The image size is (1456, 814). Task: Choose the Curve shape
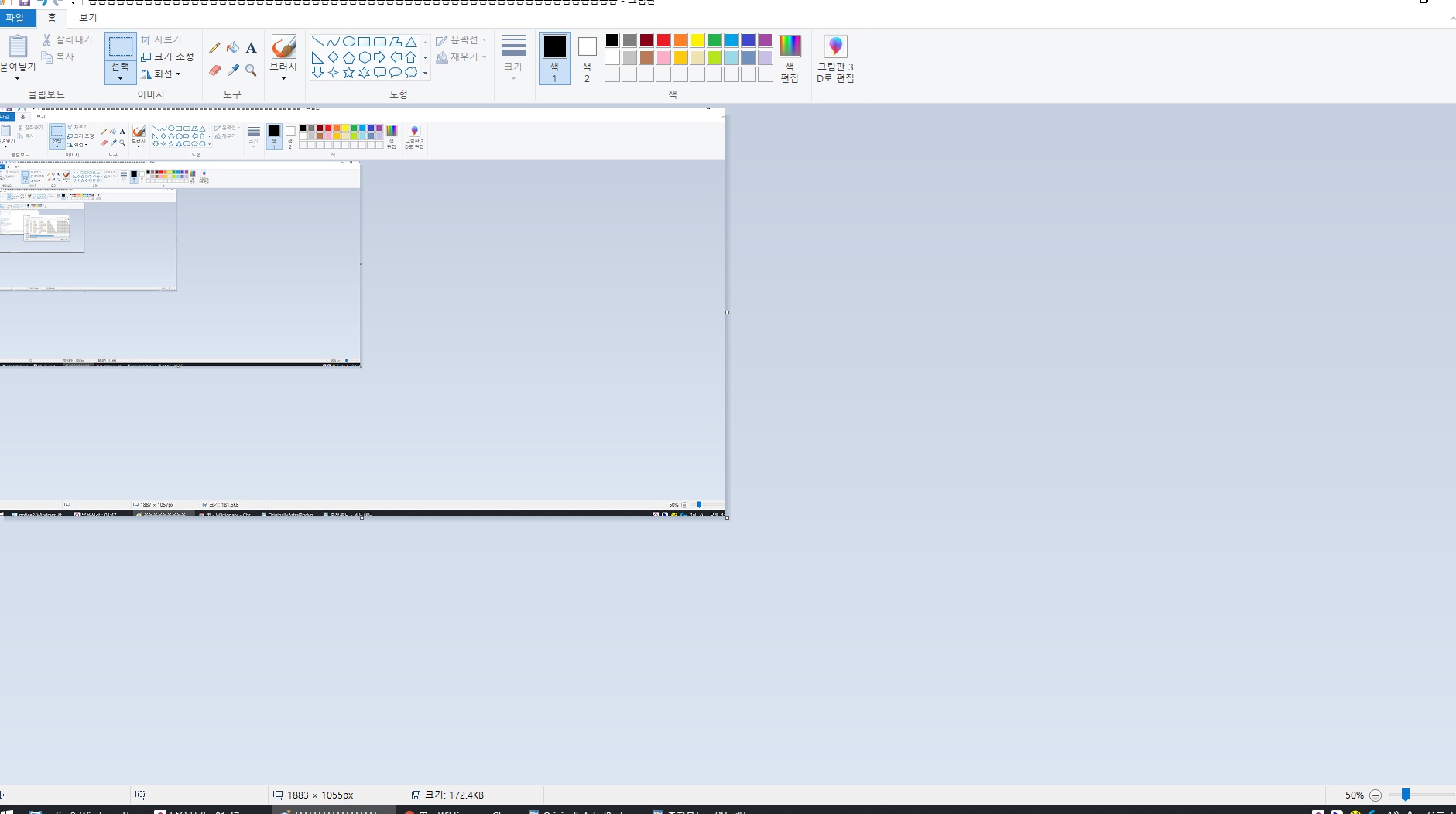[x=333, y=42]
